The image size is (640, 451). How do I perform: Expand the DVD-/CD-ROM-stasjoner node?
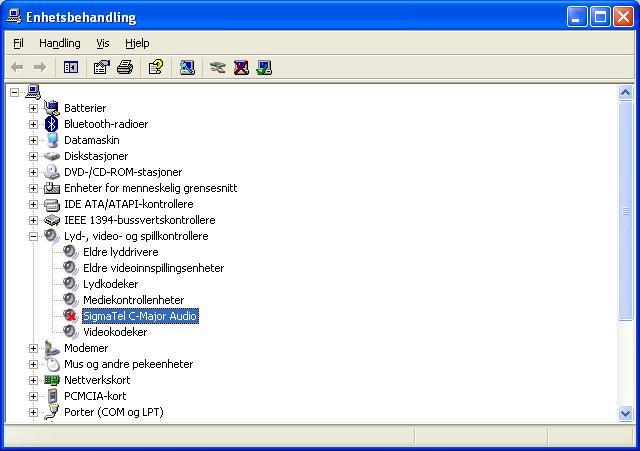point(33,172)
